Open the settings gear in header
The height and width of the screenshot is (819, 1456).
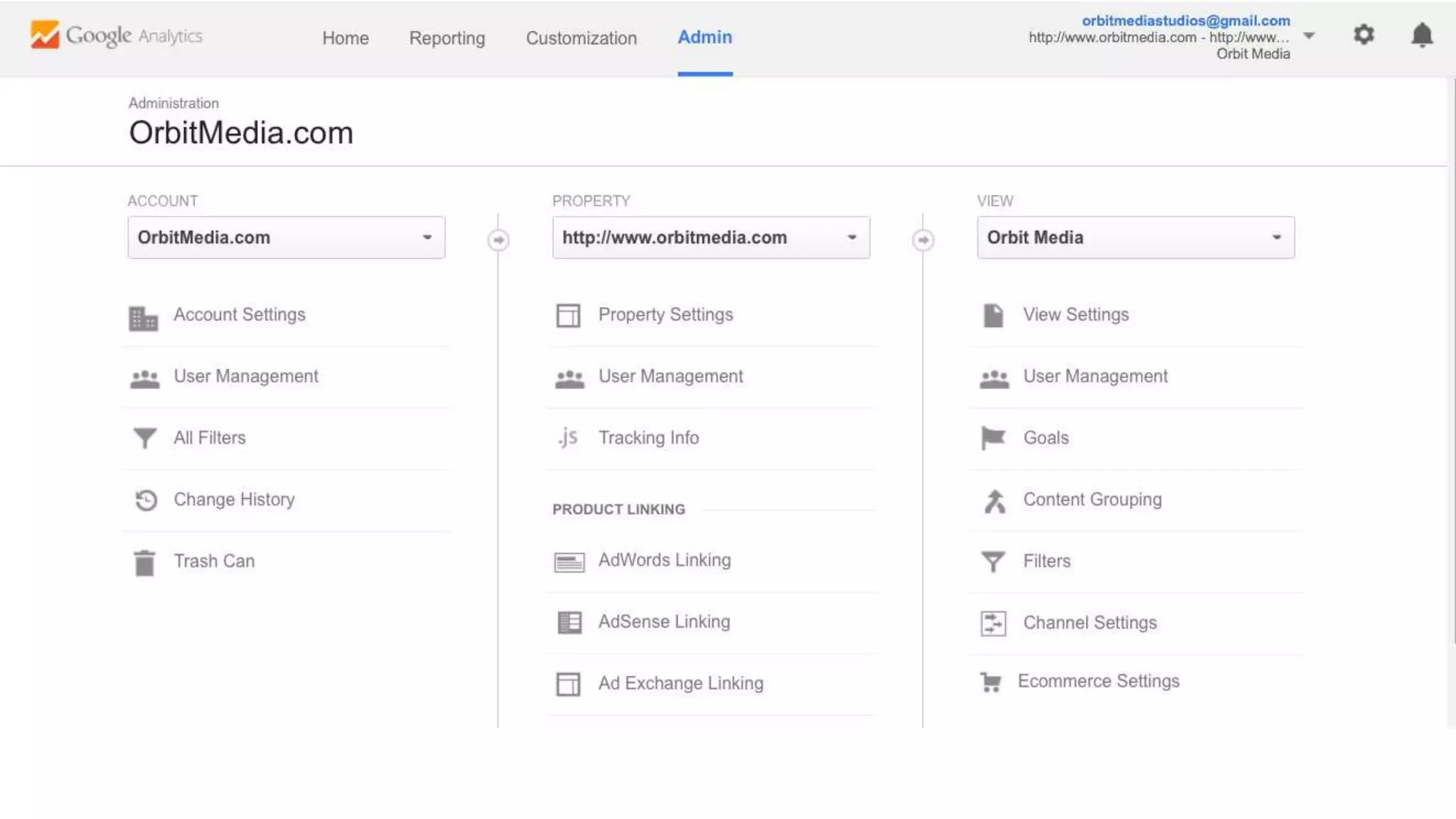[x=1363, y=35]
